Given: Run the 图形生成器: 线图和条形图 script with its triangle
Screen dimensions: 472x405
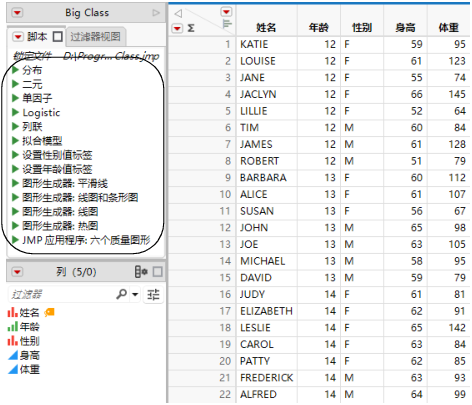Looking at the screenshot, I should point(15,197).
